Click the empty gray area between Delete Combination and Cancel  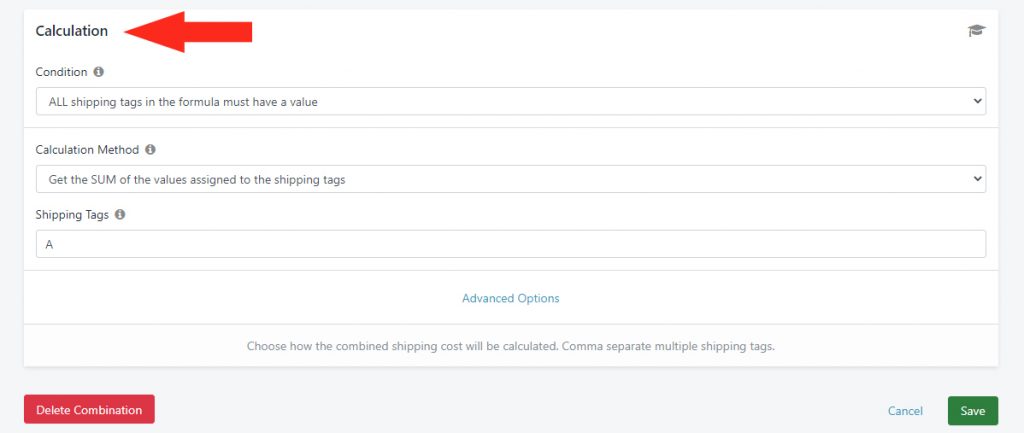[x=520, y=410]
